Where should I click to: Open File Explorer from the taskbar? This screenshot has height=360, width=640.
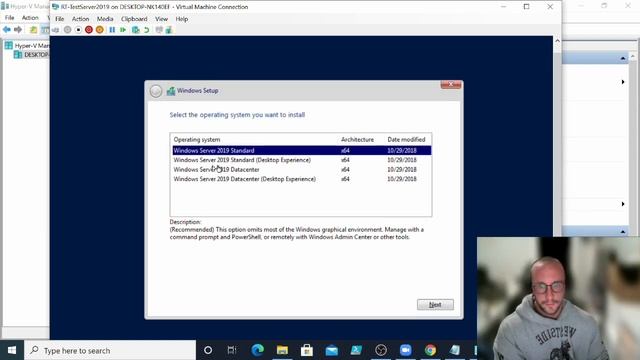[x=282, y=350]
